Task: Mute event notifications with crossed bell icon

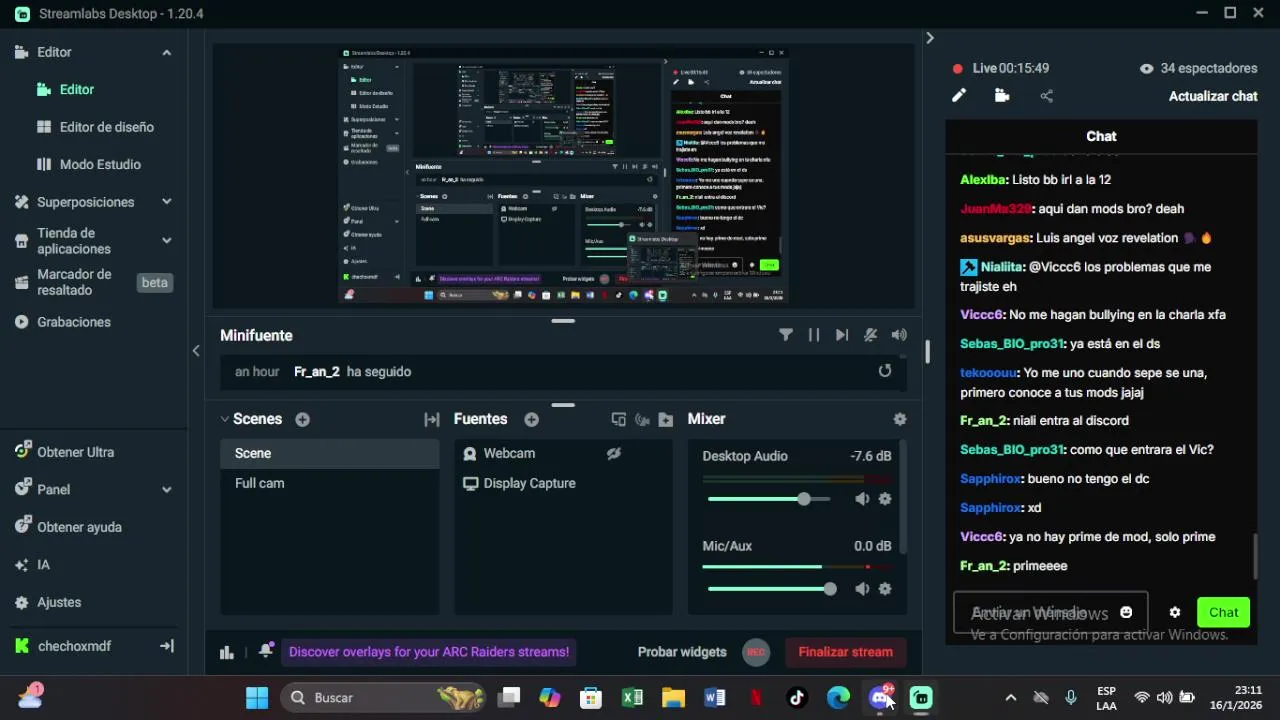Action: (x=870, y=335)
